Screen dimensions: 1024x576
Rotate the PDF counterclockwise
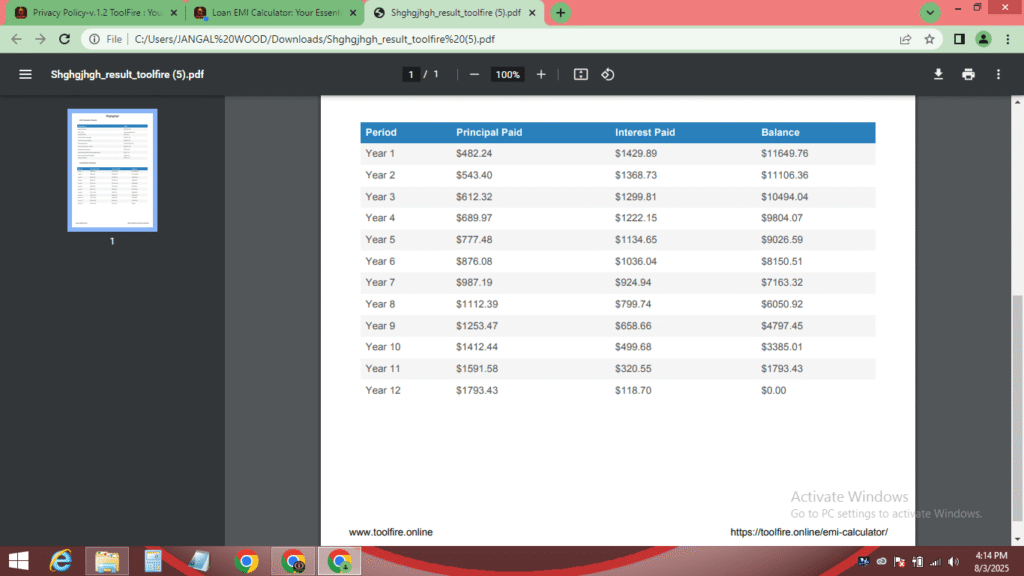pos(607,74)
